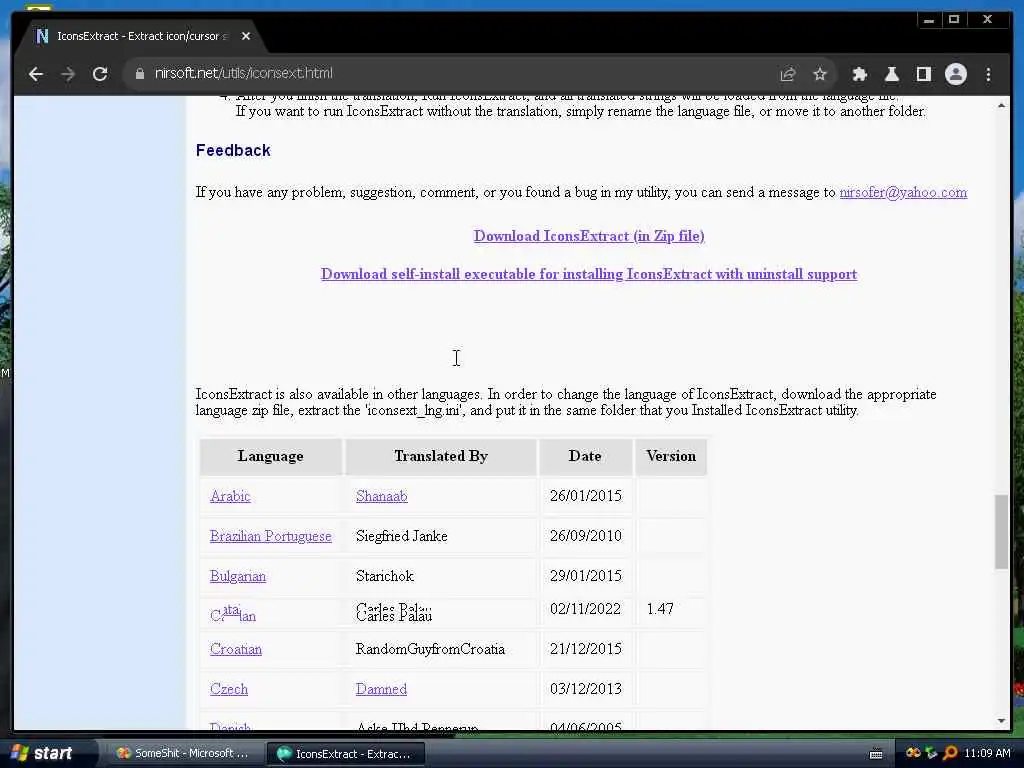Screen dimensions: 1024x768
Task: Open Czech language link
Action: [x=229, y=689]
